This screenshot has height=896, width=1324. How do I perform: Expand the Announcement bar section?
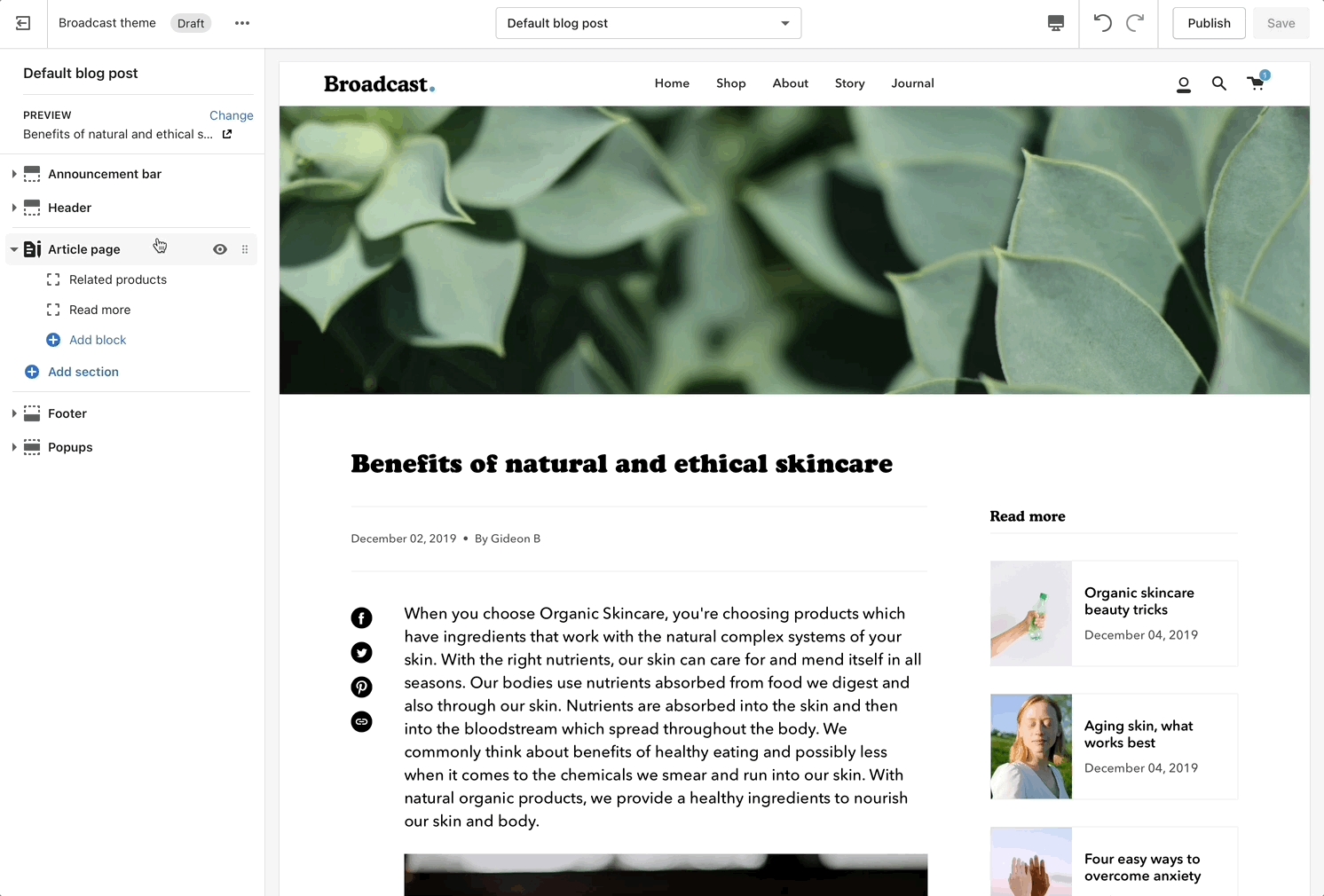(x=14, y=174)
